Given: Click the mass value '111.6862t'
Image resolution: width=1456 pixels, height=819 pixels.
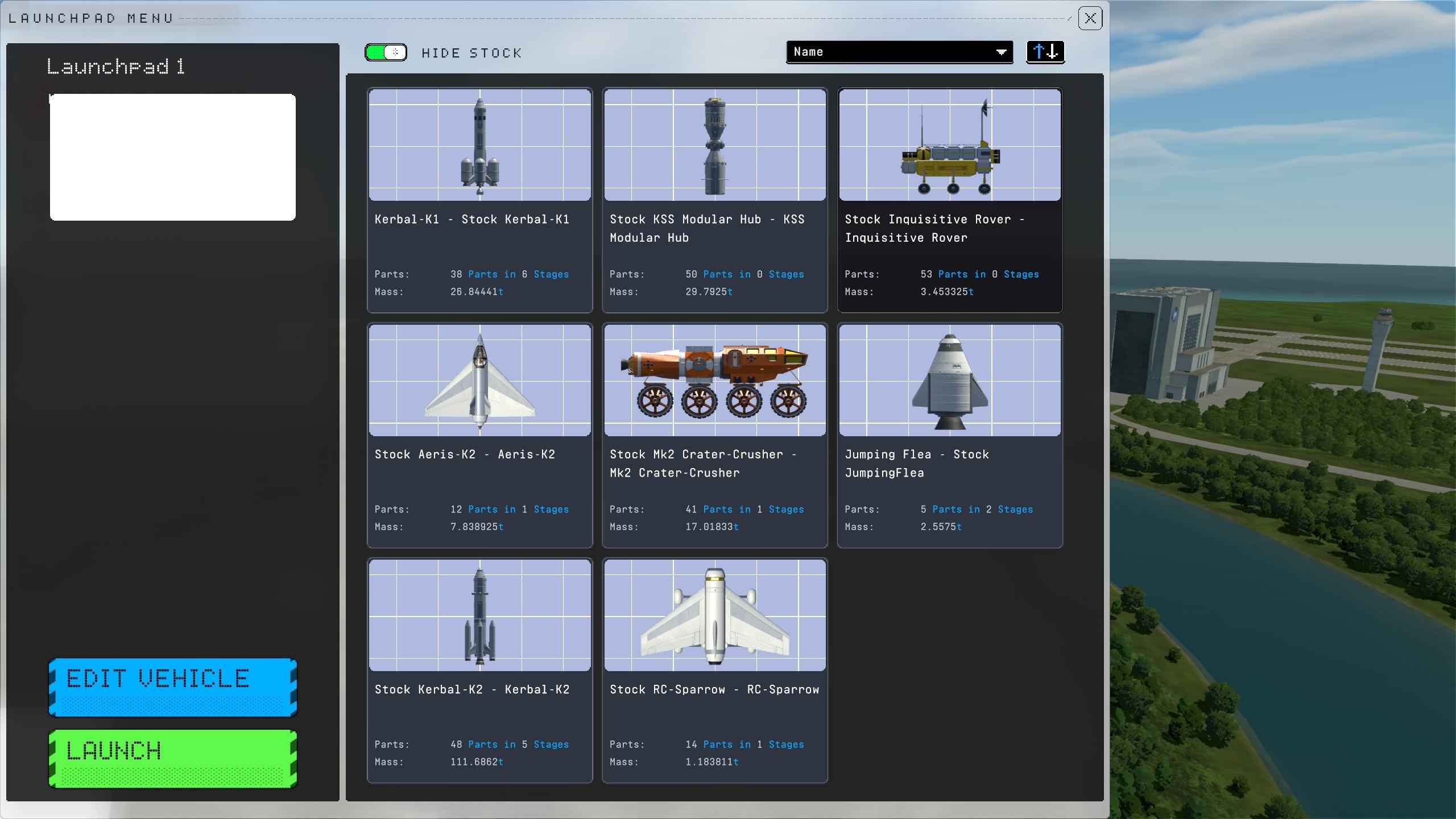Looking at the screenshot, I should pos(477,762).
